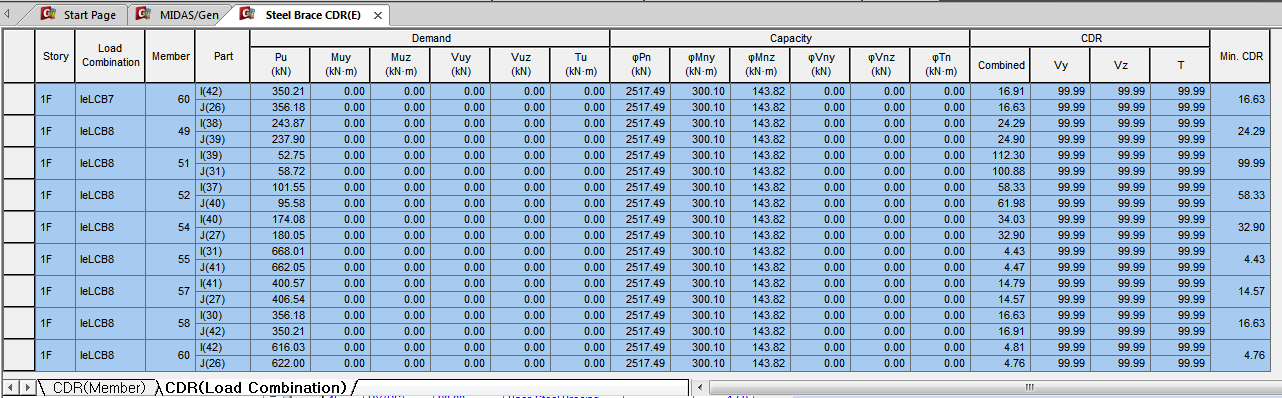Click the Load Combination column header
This screenshot has width=1282, height=398.
point(111,56)
